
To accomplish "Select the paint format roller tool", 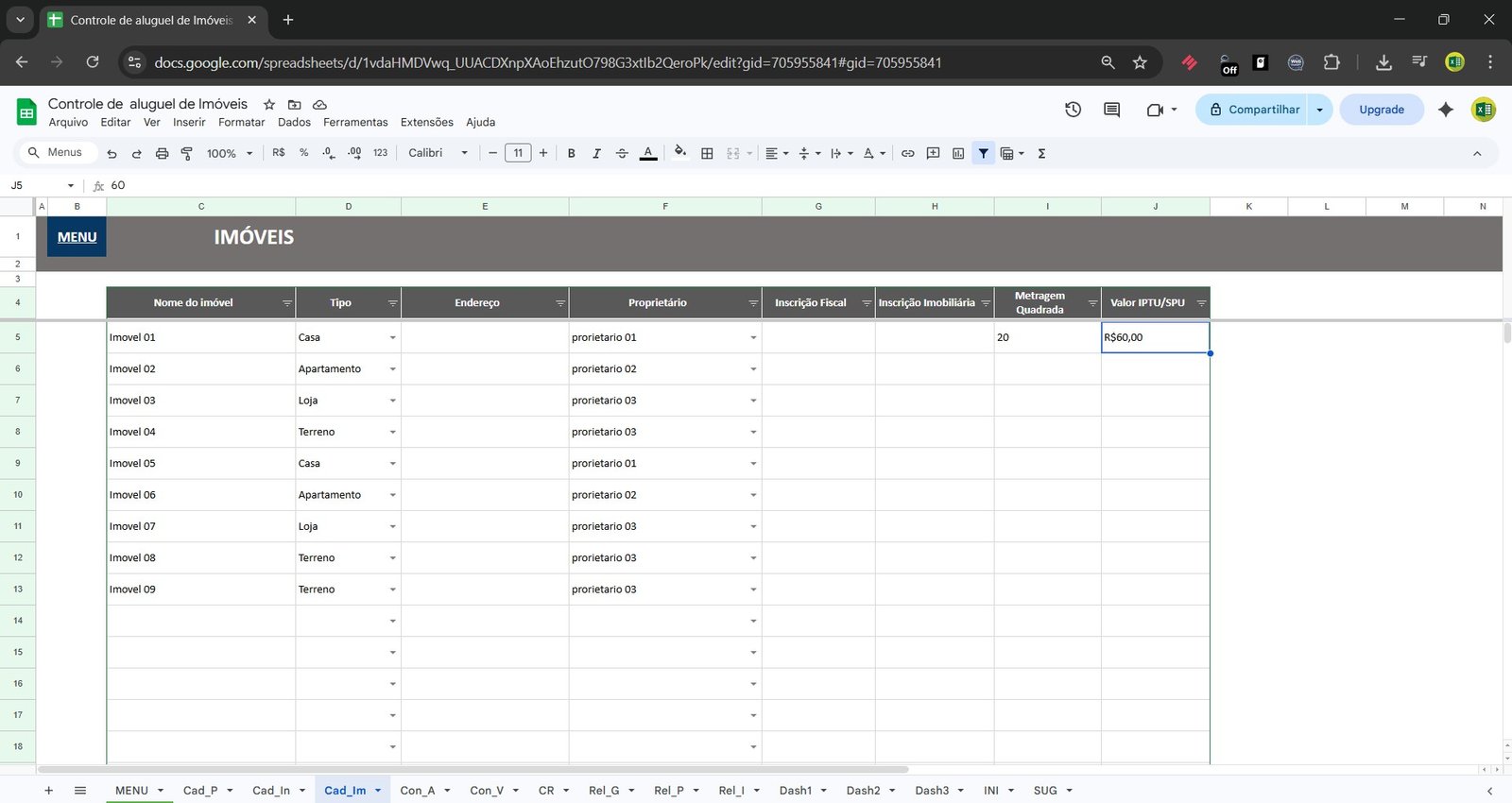I will tap(187, 153).
